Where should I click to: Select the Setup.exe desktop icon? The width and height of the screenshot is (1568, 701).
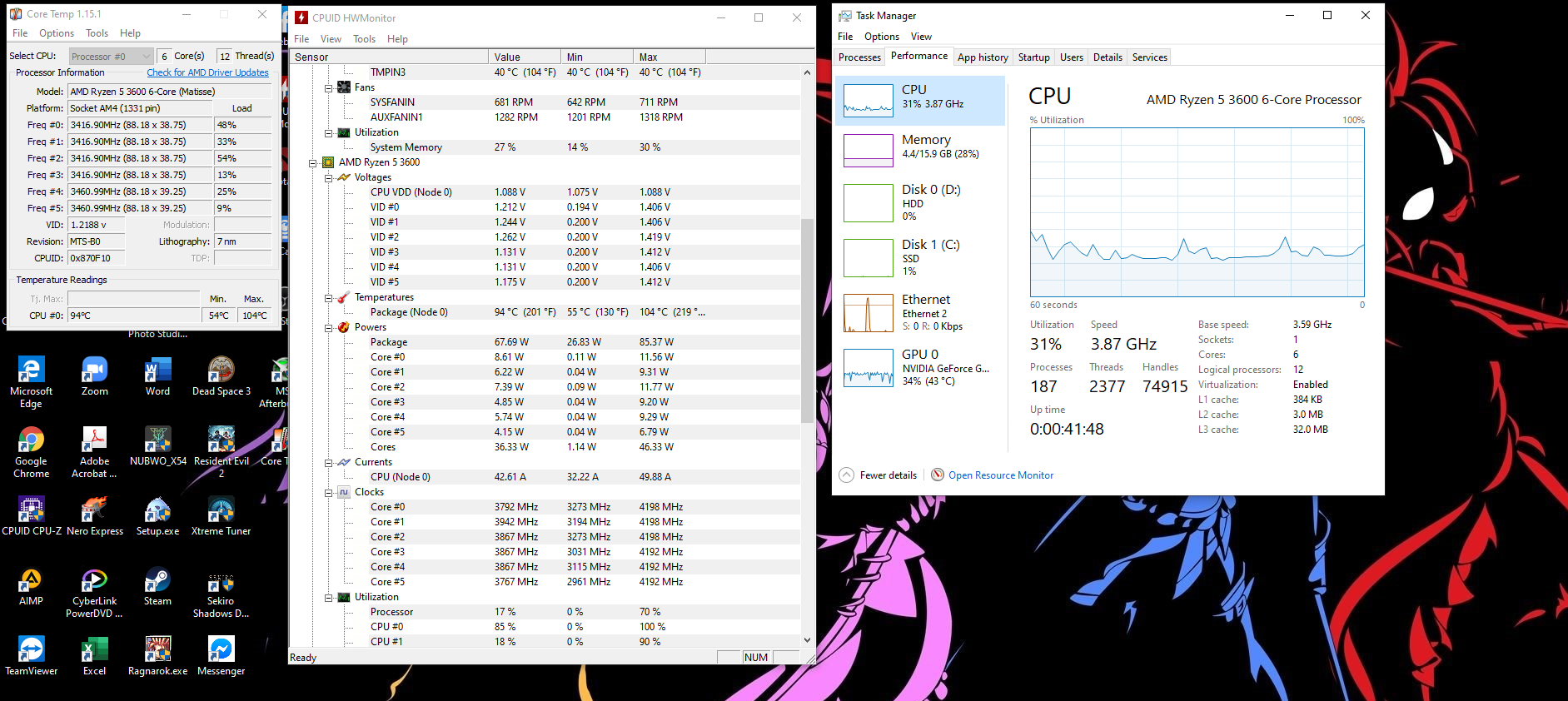157,516
